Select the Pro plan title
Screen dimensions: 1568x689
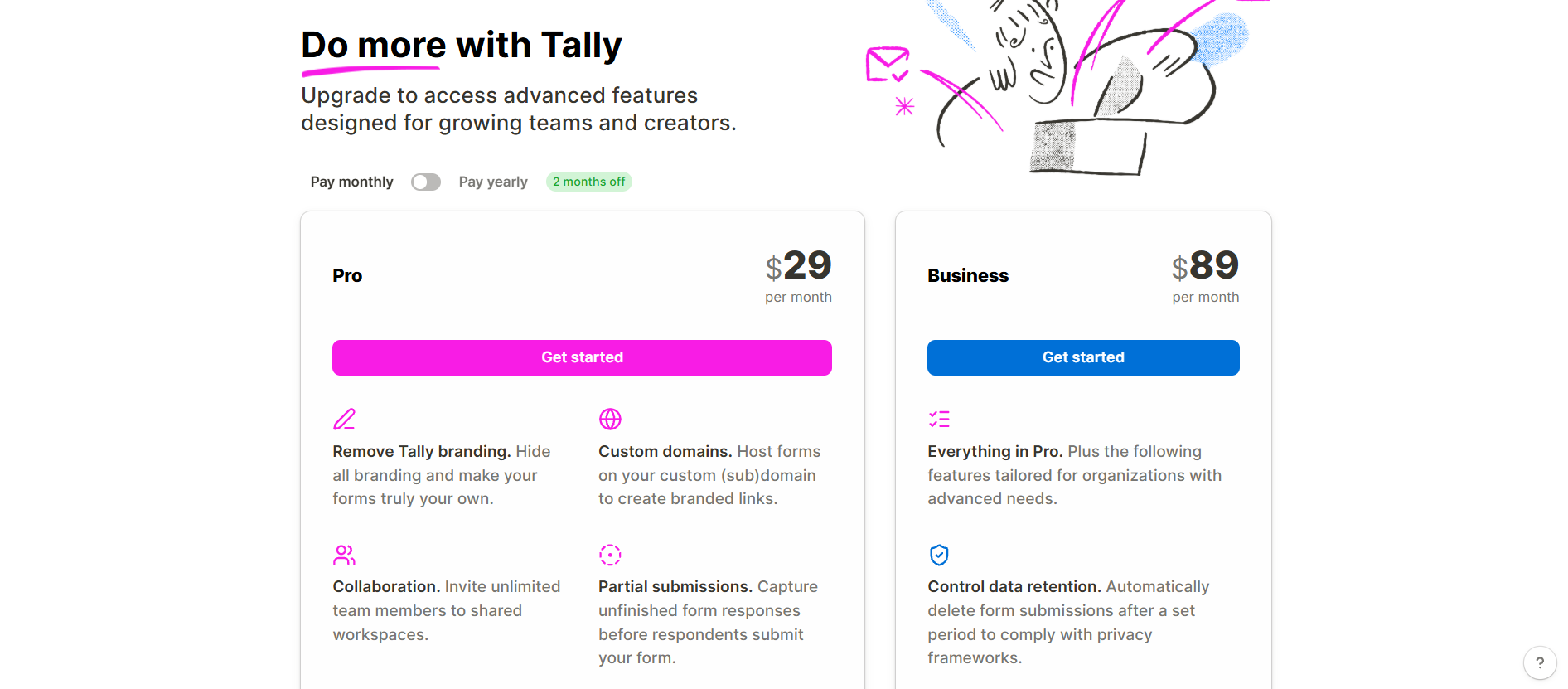tap(346, 275)
